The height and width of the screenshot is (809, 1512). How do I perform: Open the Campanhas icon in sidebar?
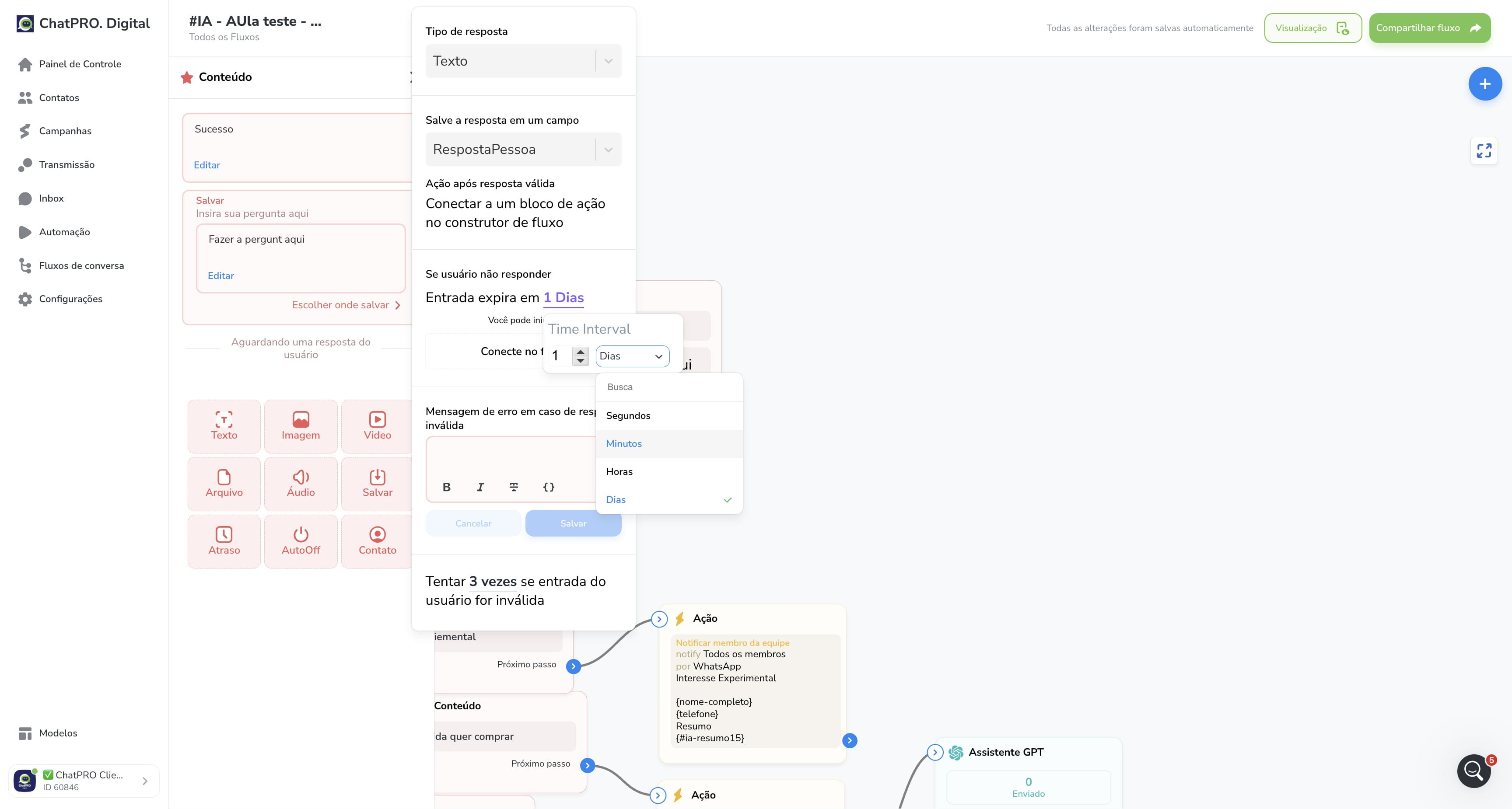tap(24, 131)
